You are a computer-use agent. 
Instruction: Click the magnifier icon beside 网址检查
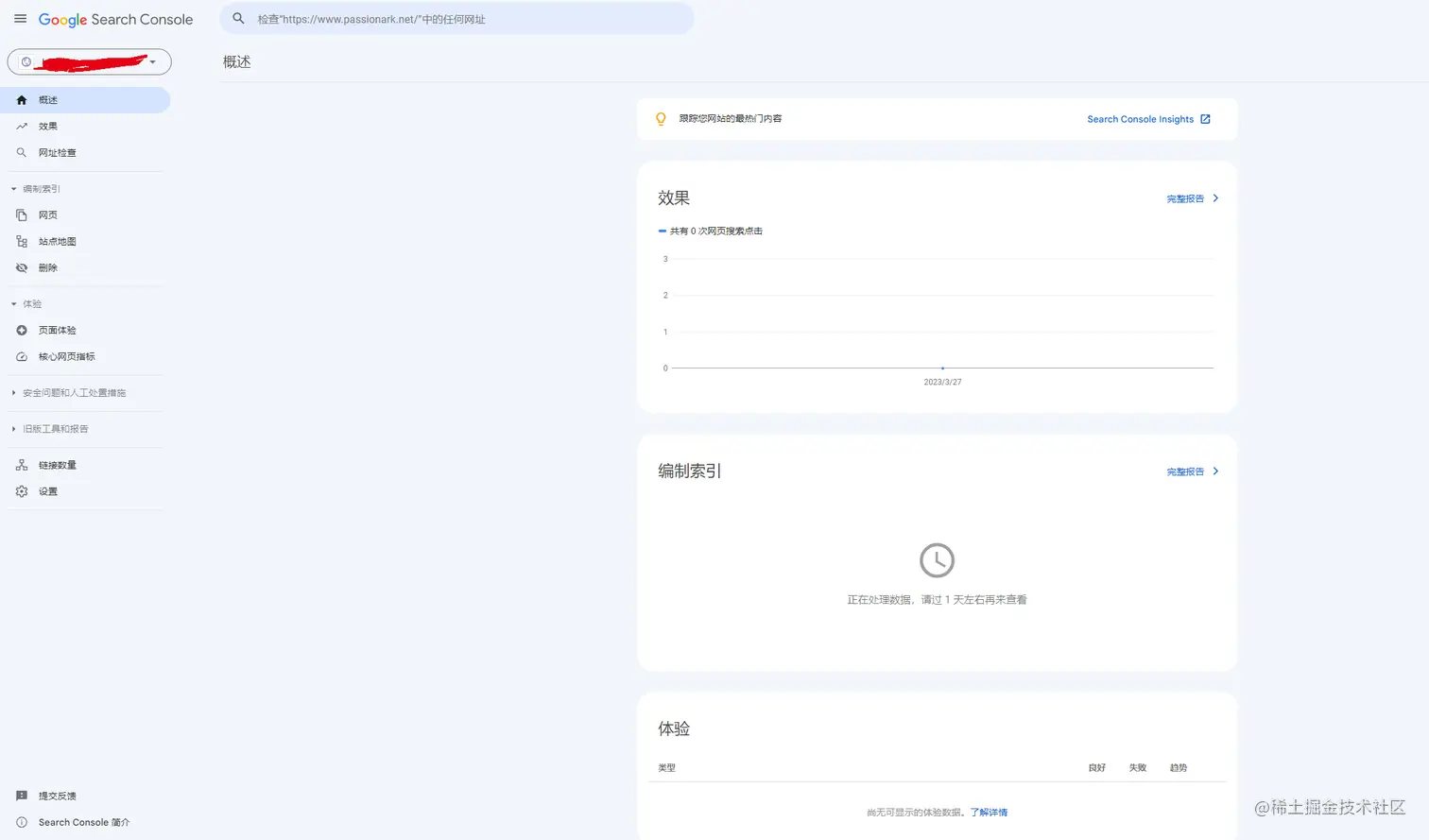[22, 153]
